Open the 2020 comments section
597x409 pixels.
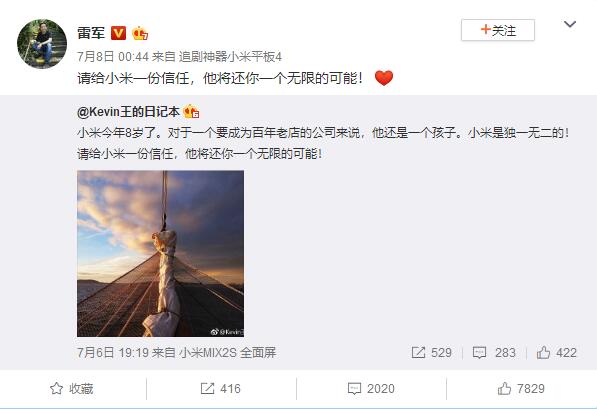[371, 389]
